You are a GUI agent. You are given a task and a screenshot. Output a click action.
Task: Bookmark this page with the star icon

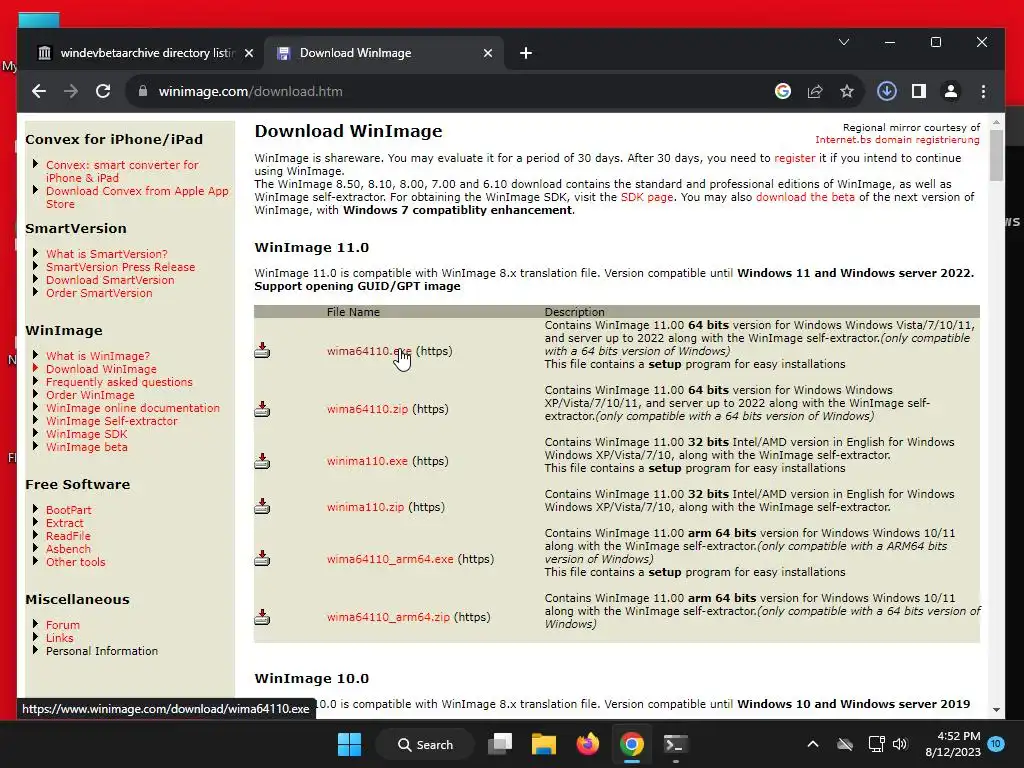847,91
